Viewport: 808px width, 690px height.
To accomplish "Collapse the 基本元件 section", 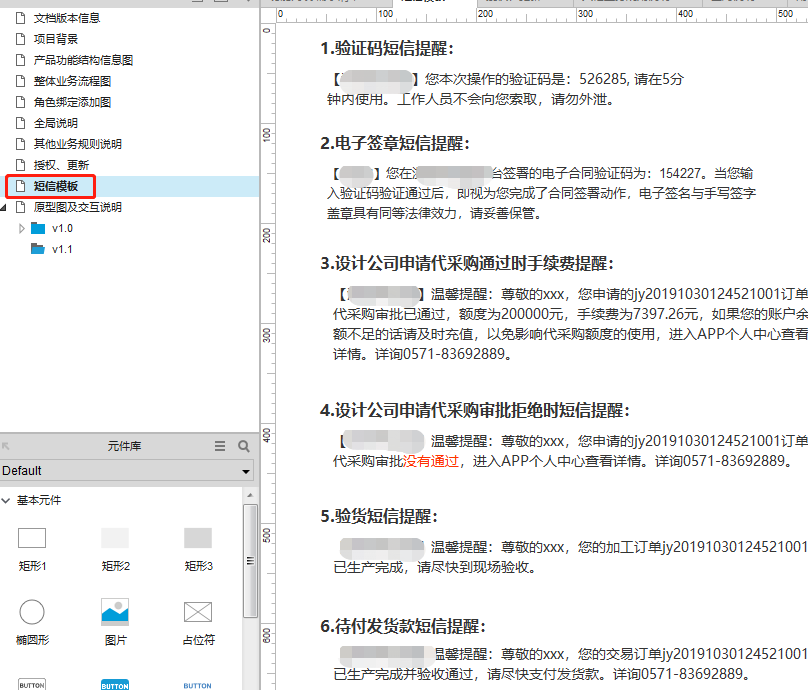I will pos(8,498).
